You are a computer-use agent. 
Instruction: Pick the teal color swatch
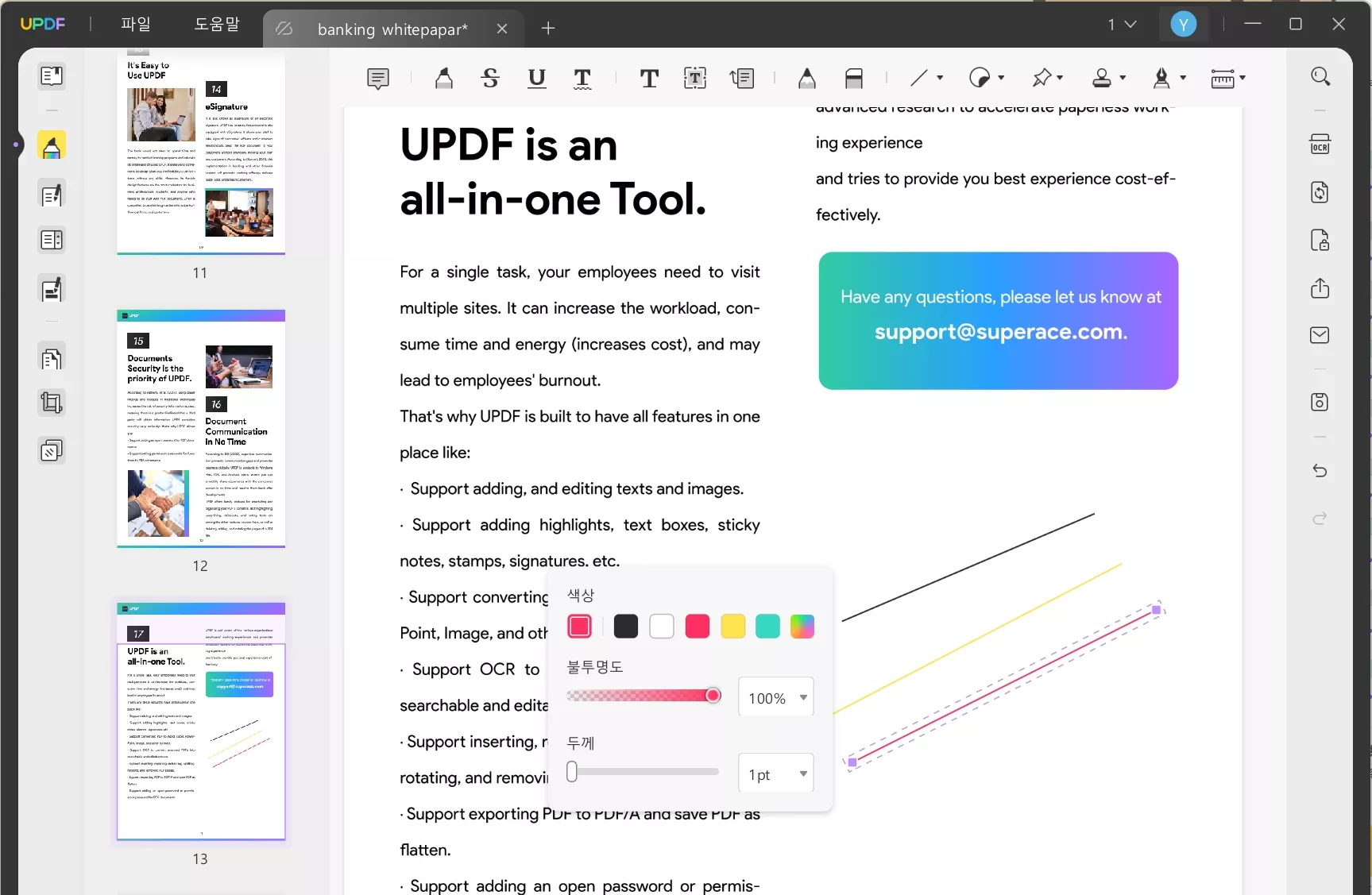tap(767, 627)
